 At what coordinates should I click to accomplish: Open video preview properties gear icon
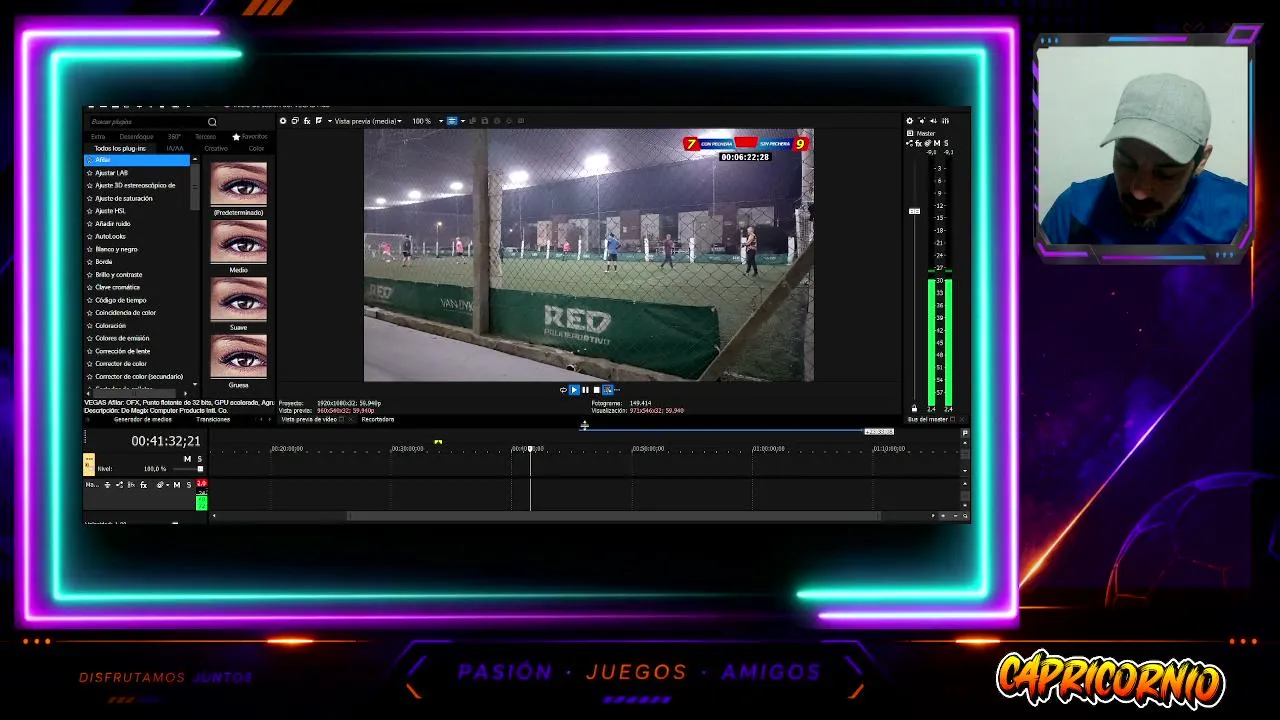tap(283, 121)
